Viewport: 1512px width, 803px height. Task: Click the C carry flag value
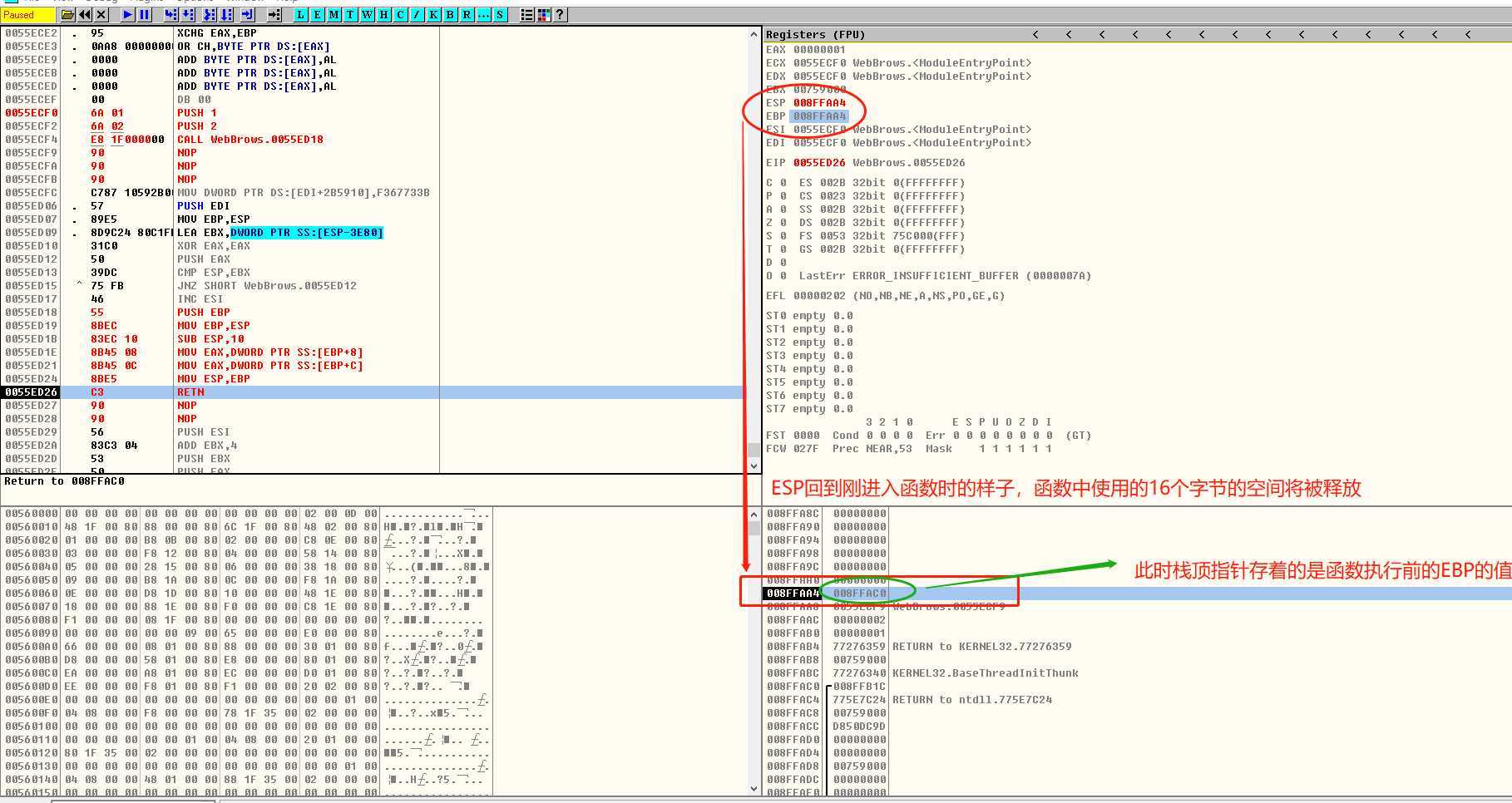[783, 182]
